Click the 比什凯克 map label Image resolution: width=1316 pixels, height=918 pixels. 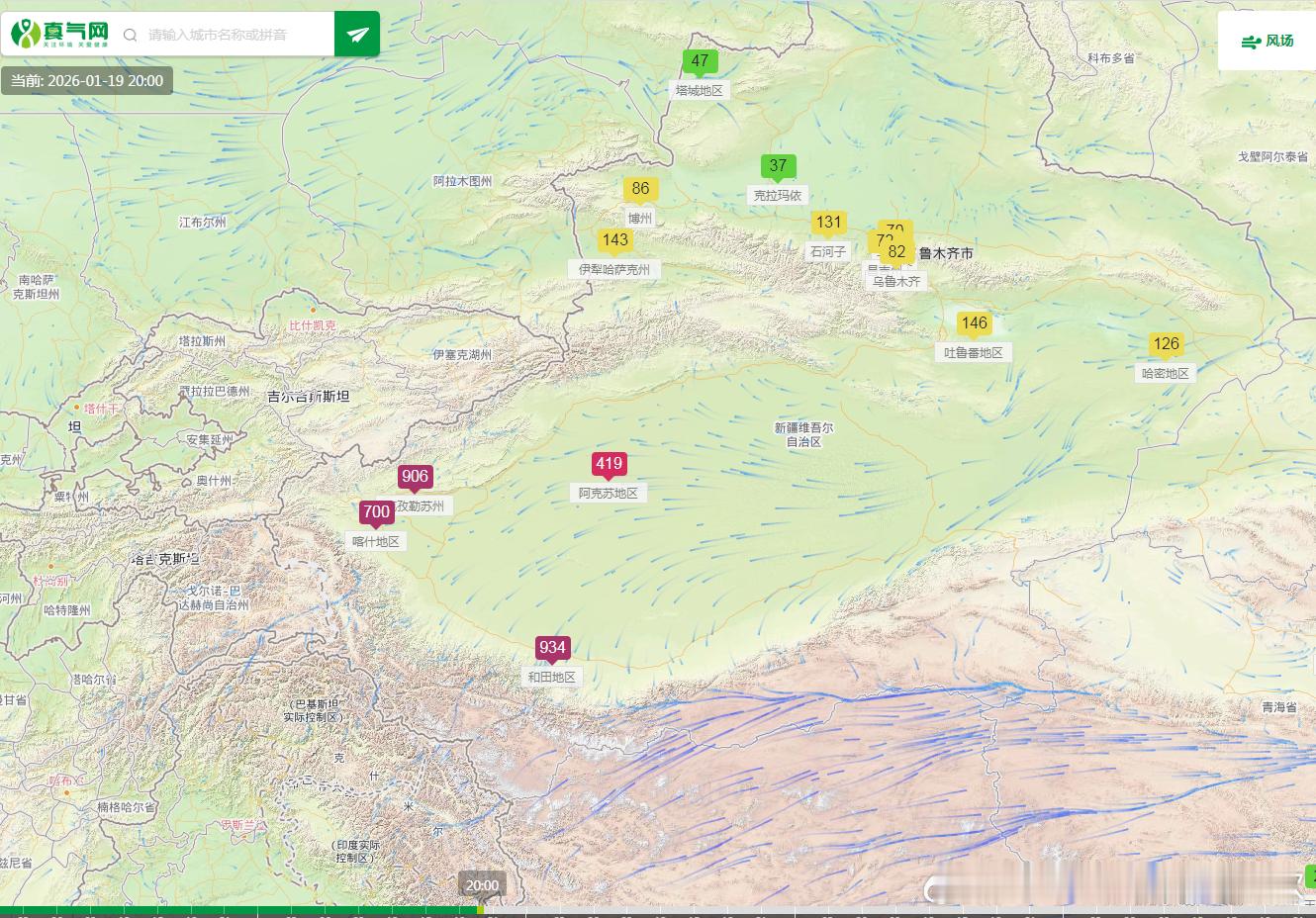pos(313,325)
